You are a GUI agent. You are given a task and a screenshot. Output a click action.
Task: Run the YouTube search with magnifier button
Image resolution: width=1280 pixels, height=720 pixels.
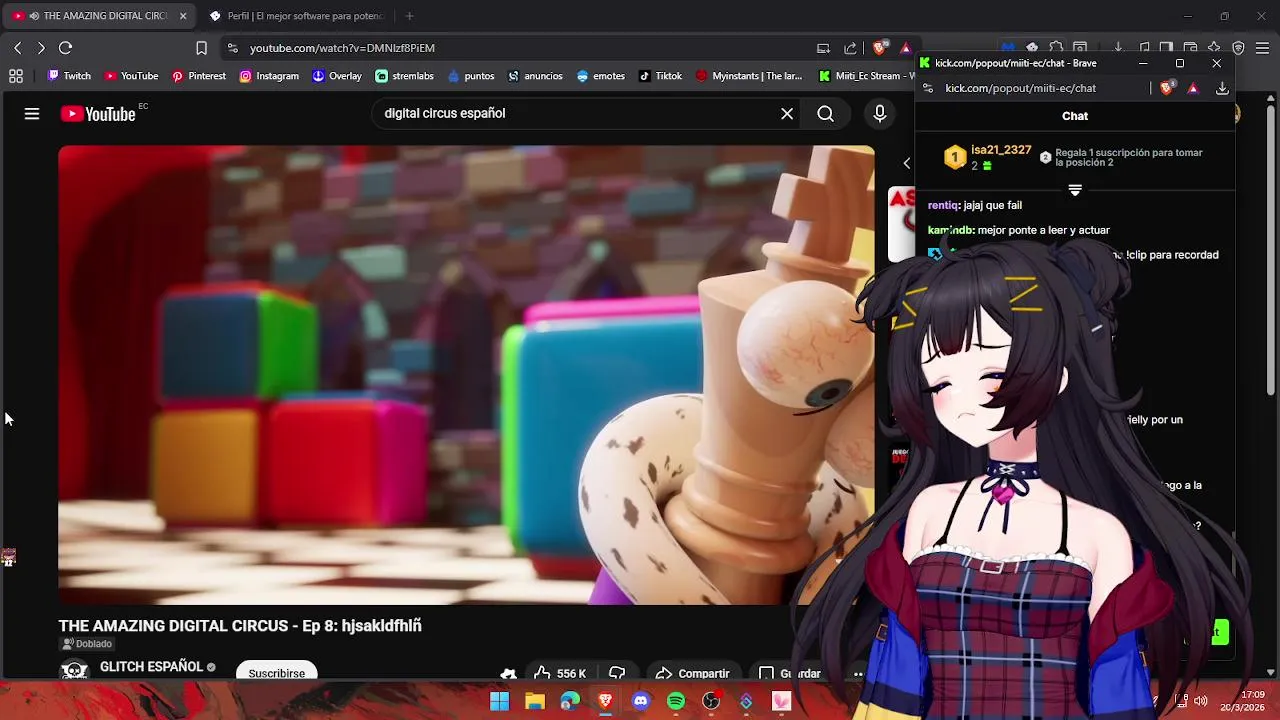(x=826, y=114)
